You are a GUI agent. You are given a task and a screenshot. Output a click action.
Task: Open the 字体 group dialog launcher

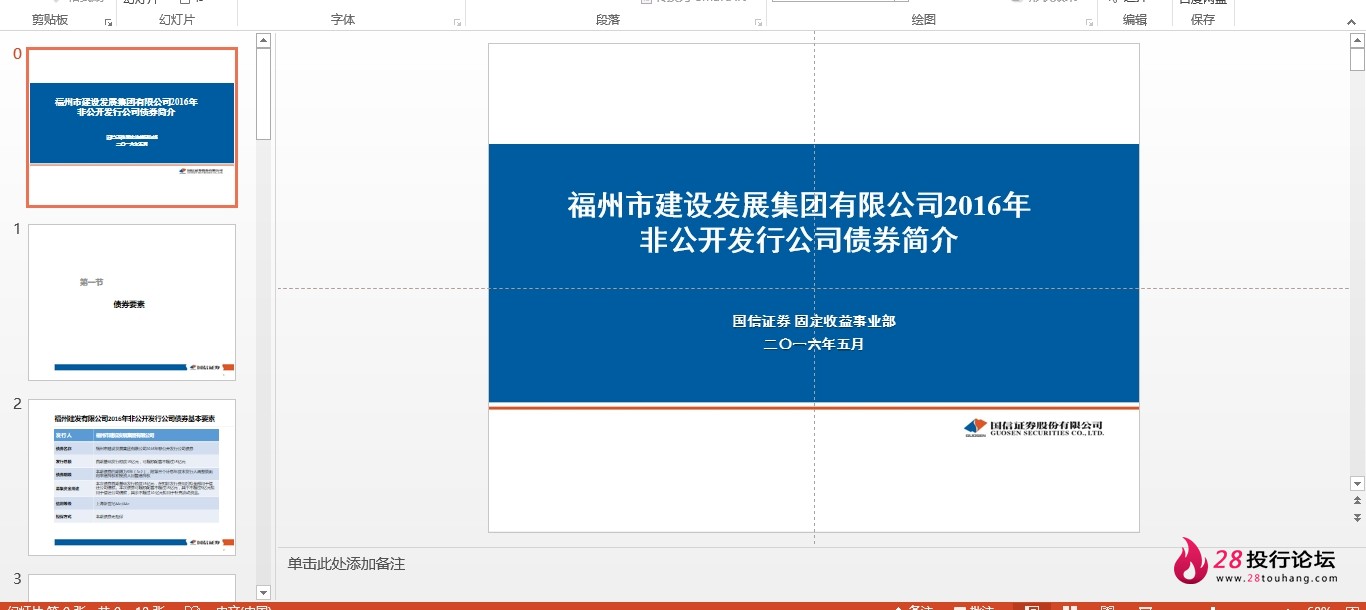pos(457,21)
